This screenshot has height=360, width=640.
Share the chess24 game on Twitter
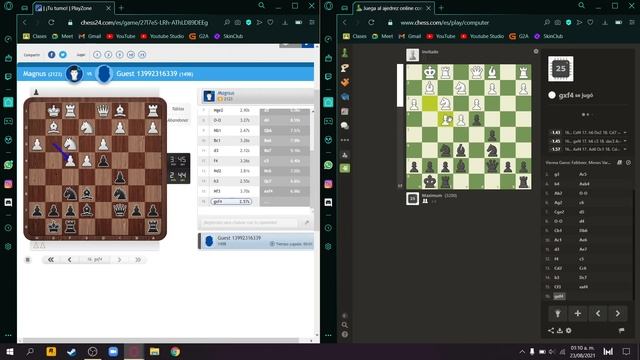coord(63,55)
